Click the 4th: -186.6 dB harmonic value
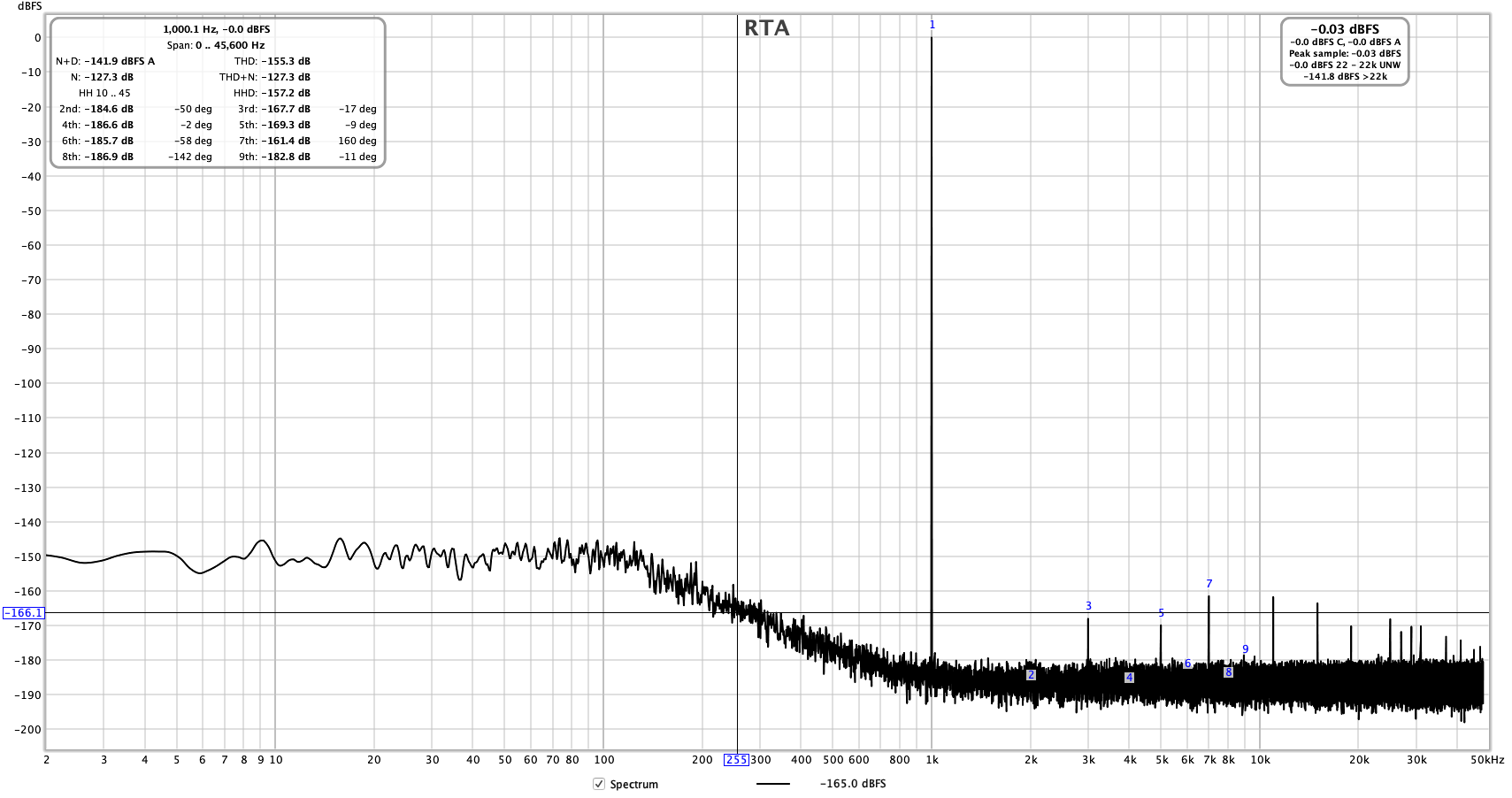The width and height of the screenshot is (1512, 798). [x=97, y=125]
